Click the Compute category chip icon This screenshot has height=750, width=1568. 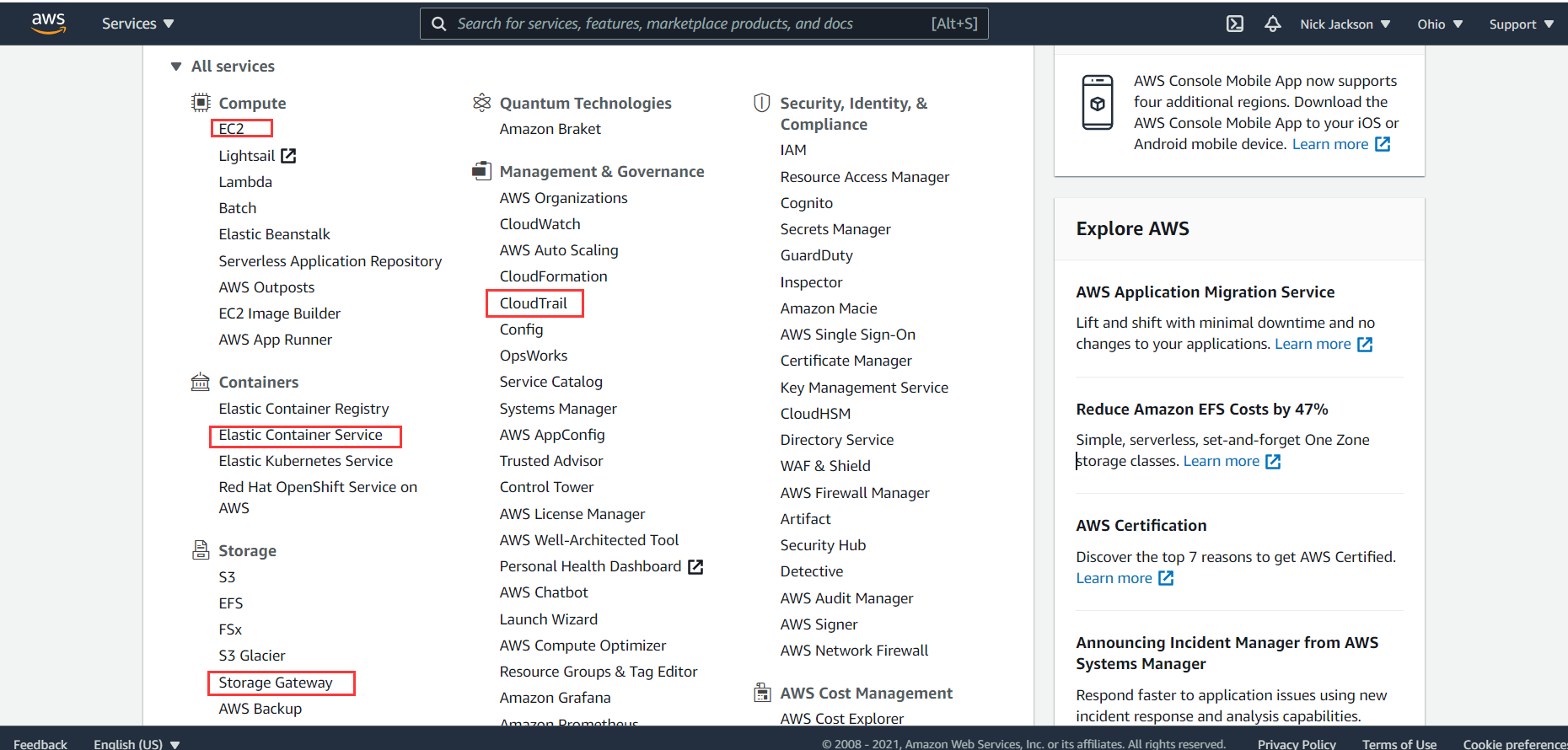(201, 103)
